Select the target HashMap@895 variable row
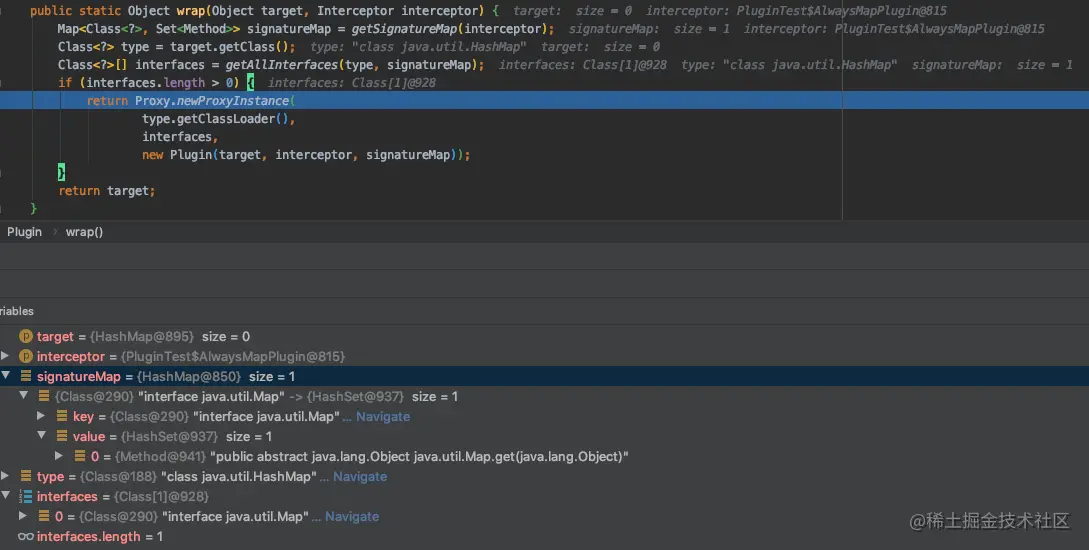Viewport: 1089px width, 550px height. pos(544,337)
